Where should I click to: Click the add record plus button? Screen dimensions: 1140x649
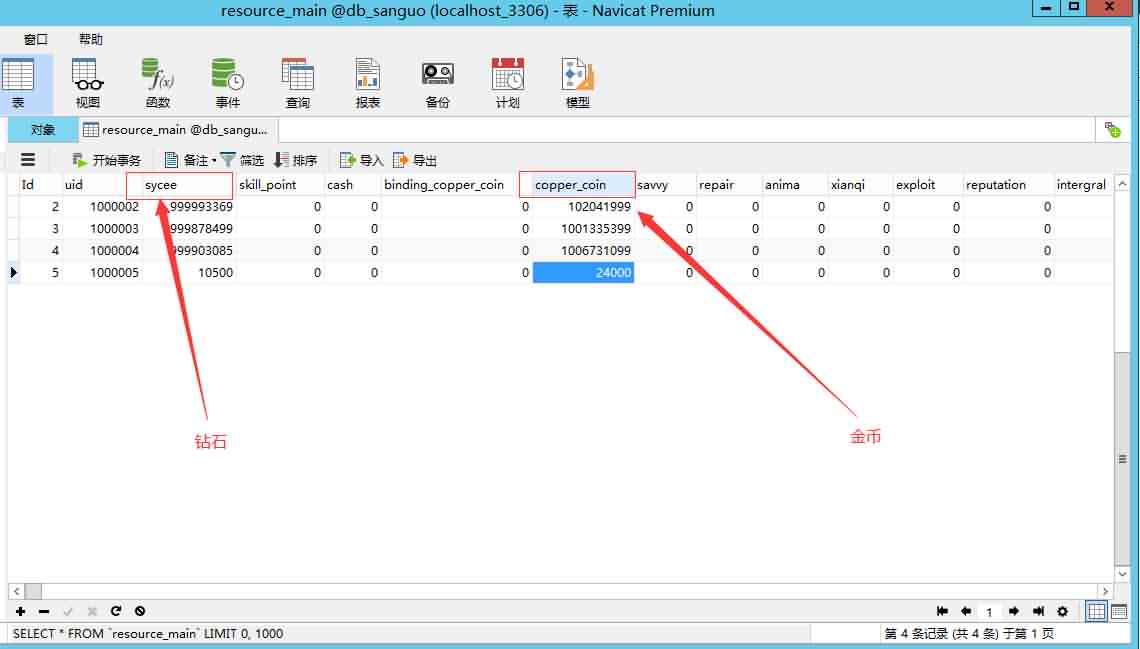click(21, 611)
